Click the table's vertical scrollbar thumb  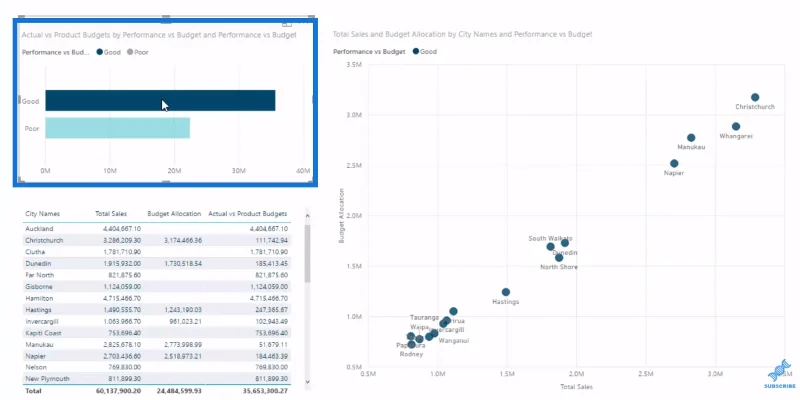coord(307,254)
